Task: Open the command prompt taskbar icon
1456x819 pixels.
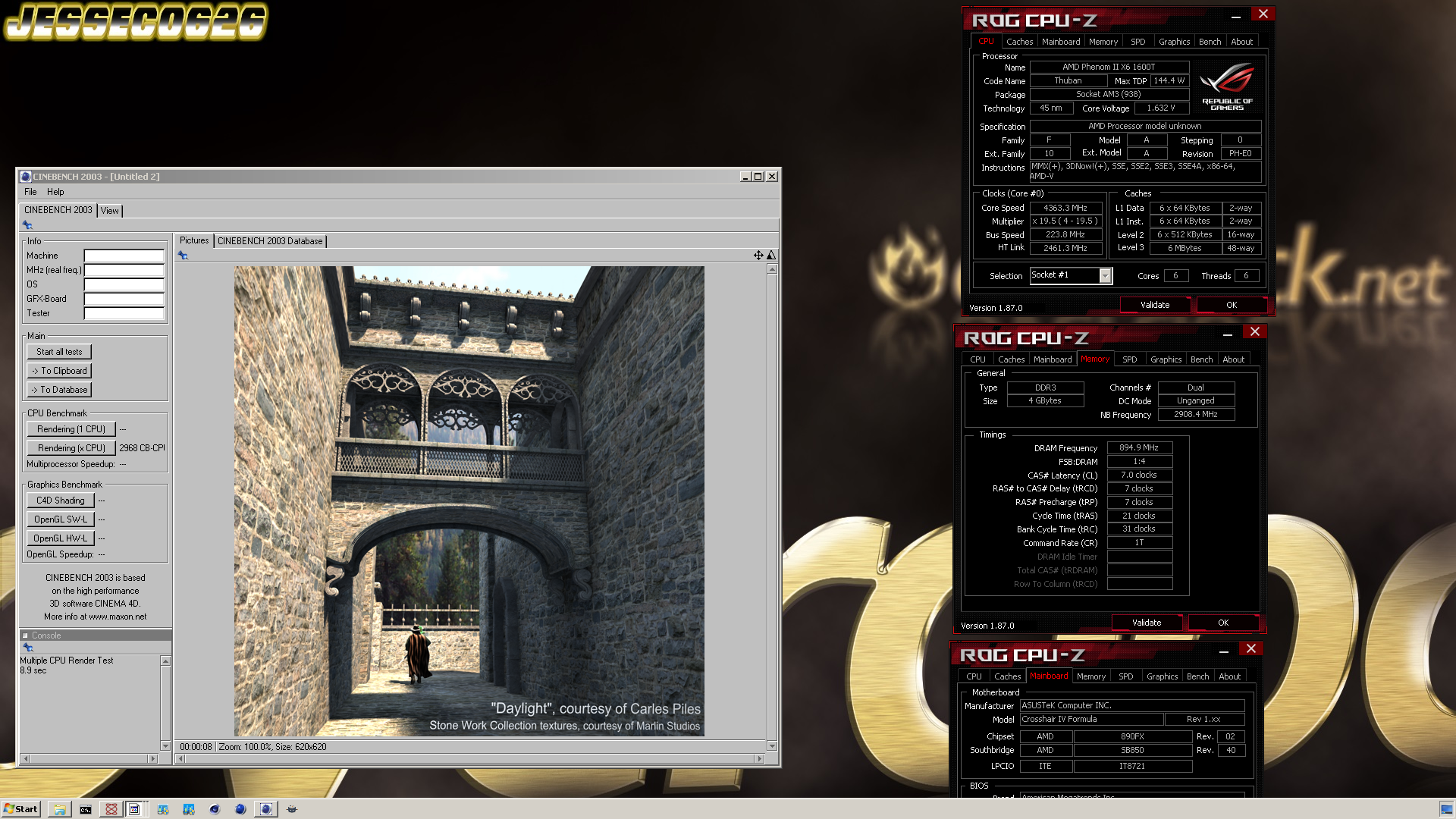Action: (x=86, y=809)
